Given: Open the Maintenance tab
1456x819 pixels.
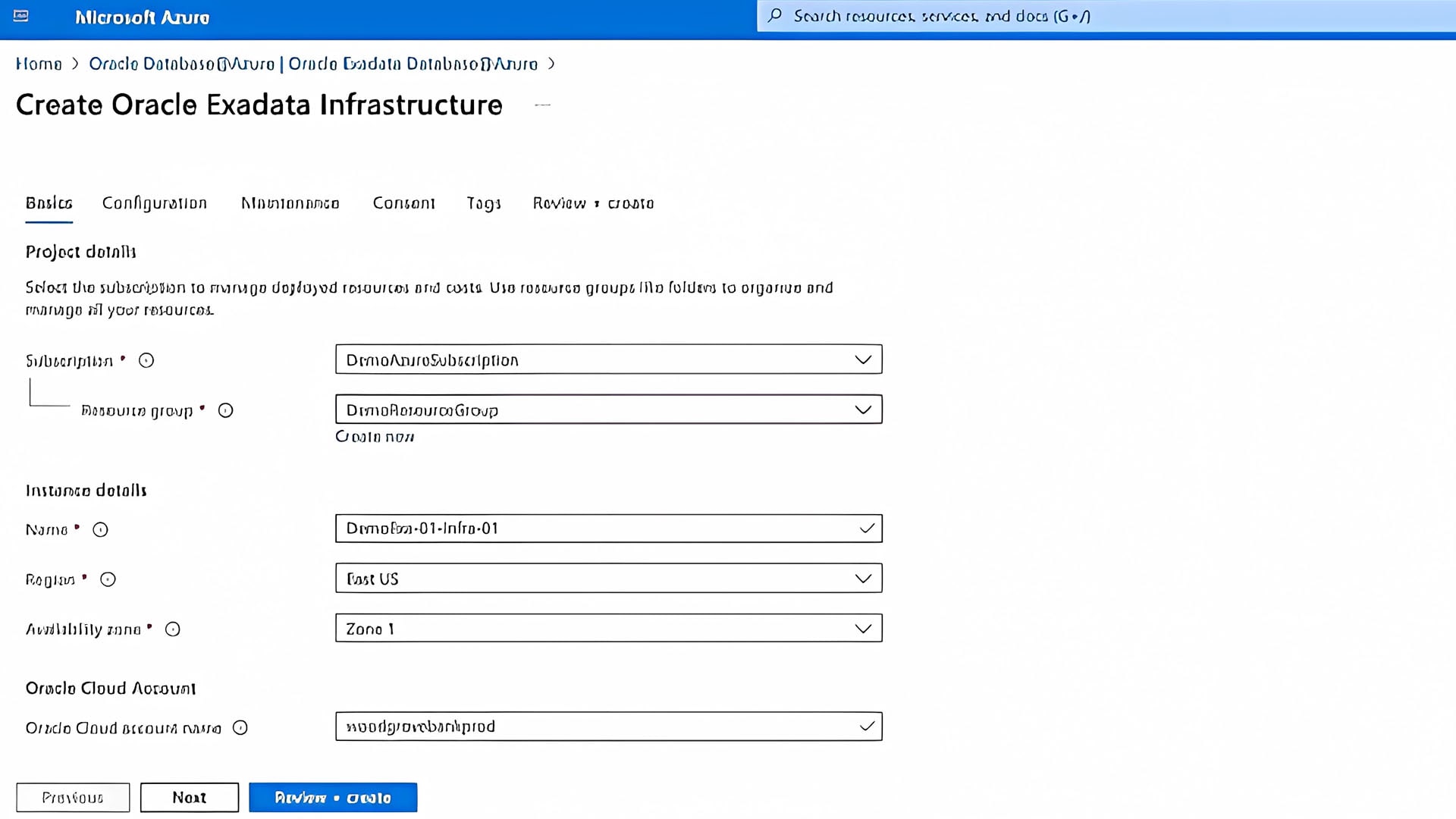Looking at the screenshot, I should (x=290, y=203).
